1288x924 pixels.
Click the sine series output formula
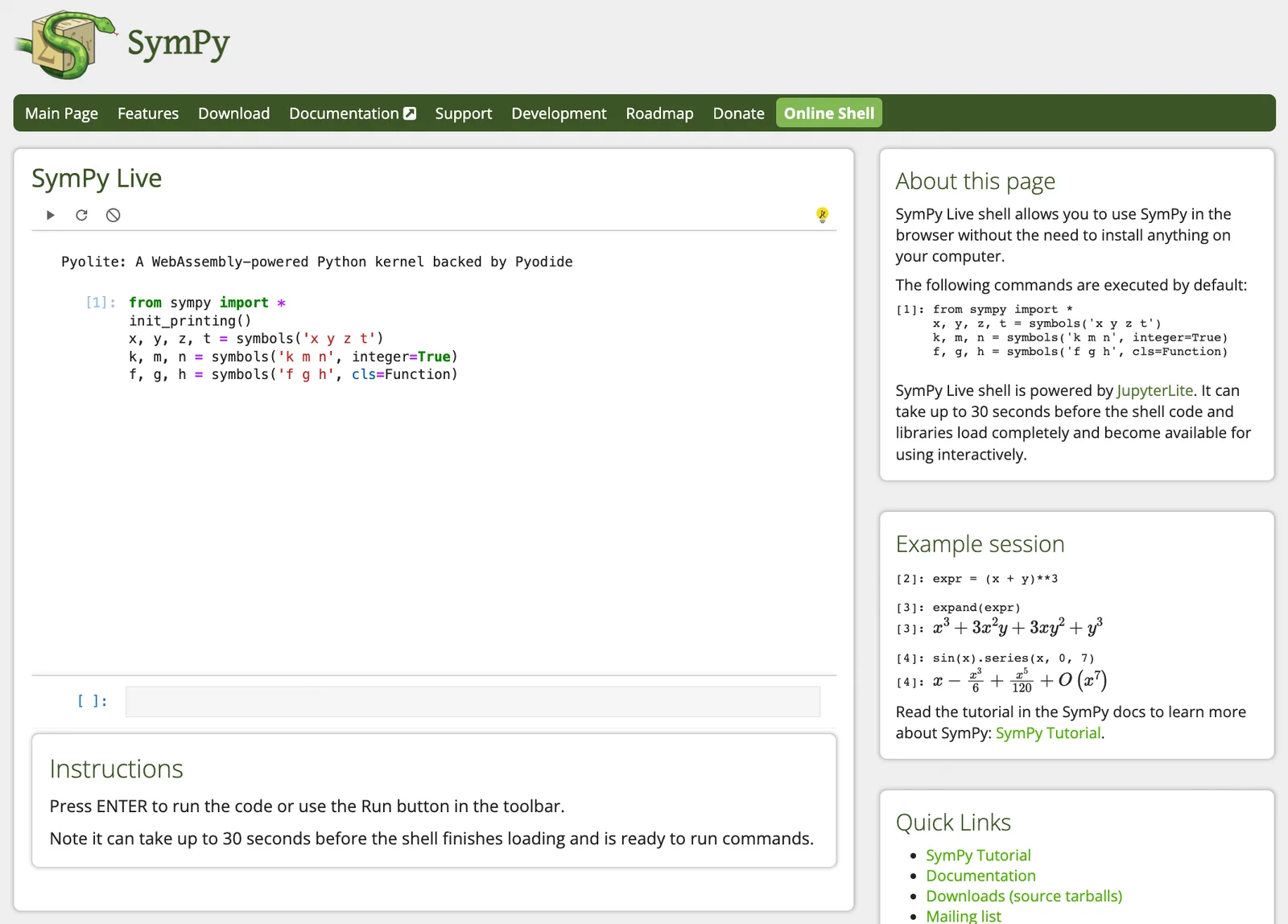pos(1020,681)
